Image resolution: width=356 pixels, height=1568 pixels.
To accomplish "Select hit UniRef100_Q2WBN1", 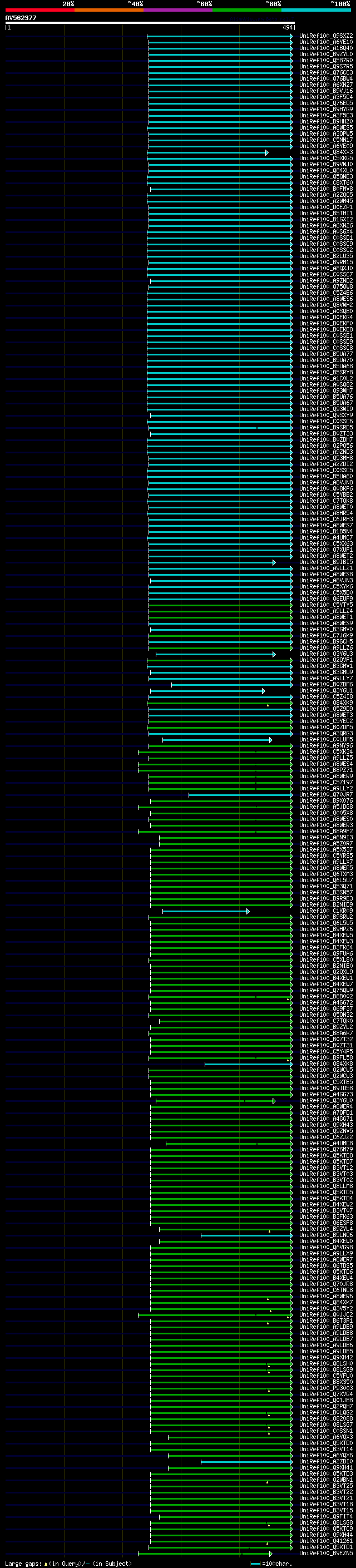I will (x=326, y=1480).
